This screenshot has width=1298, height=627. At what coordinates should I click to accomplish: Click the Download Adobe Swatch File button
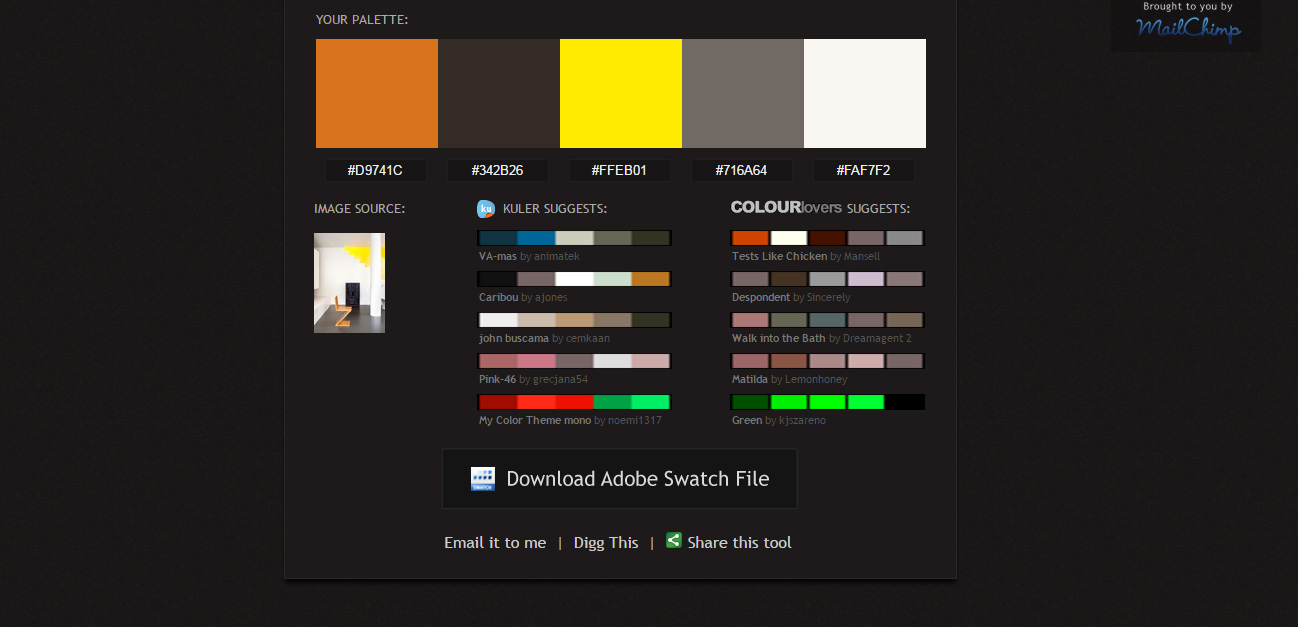[619, 478]
